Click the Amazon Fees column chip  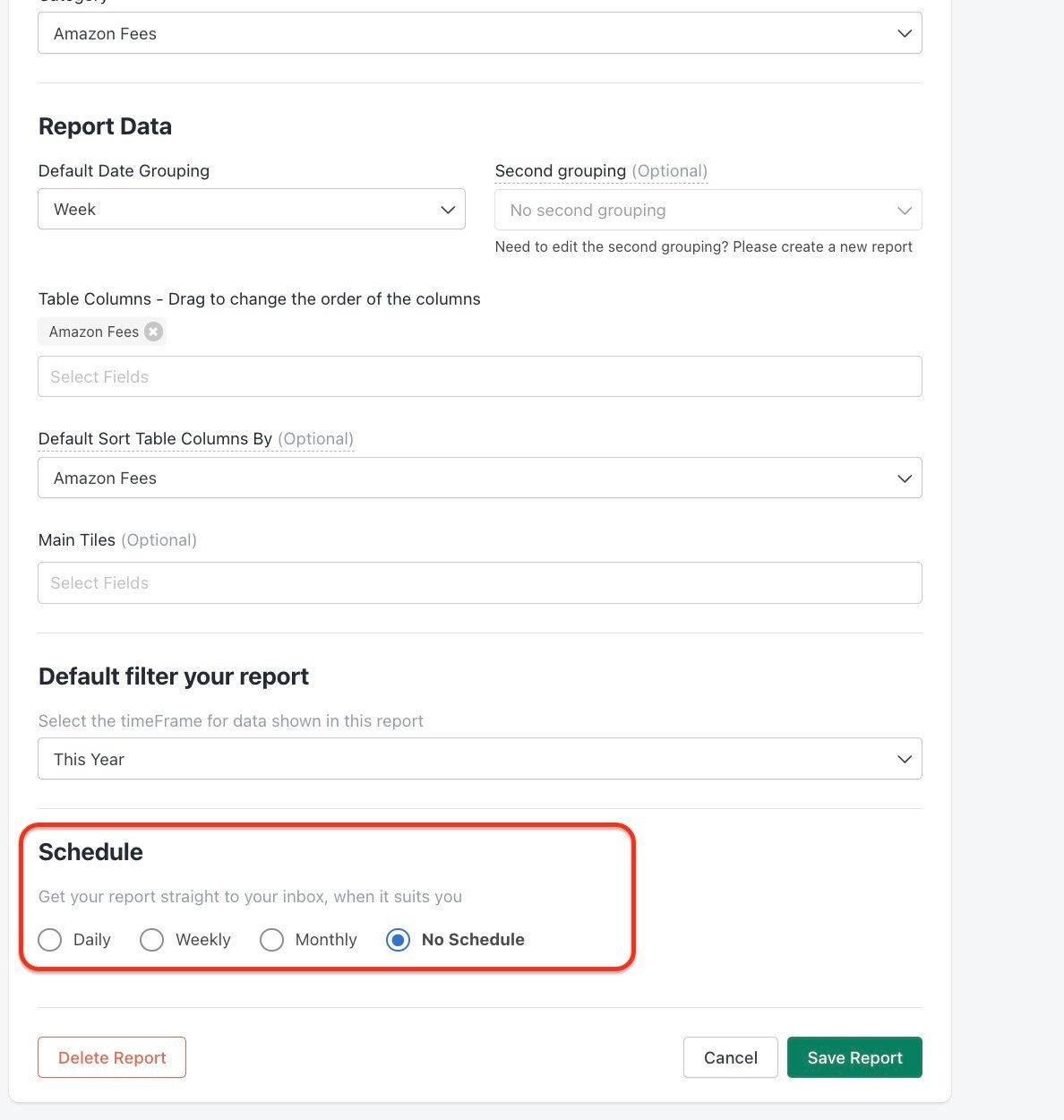(x=94, y=332)
